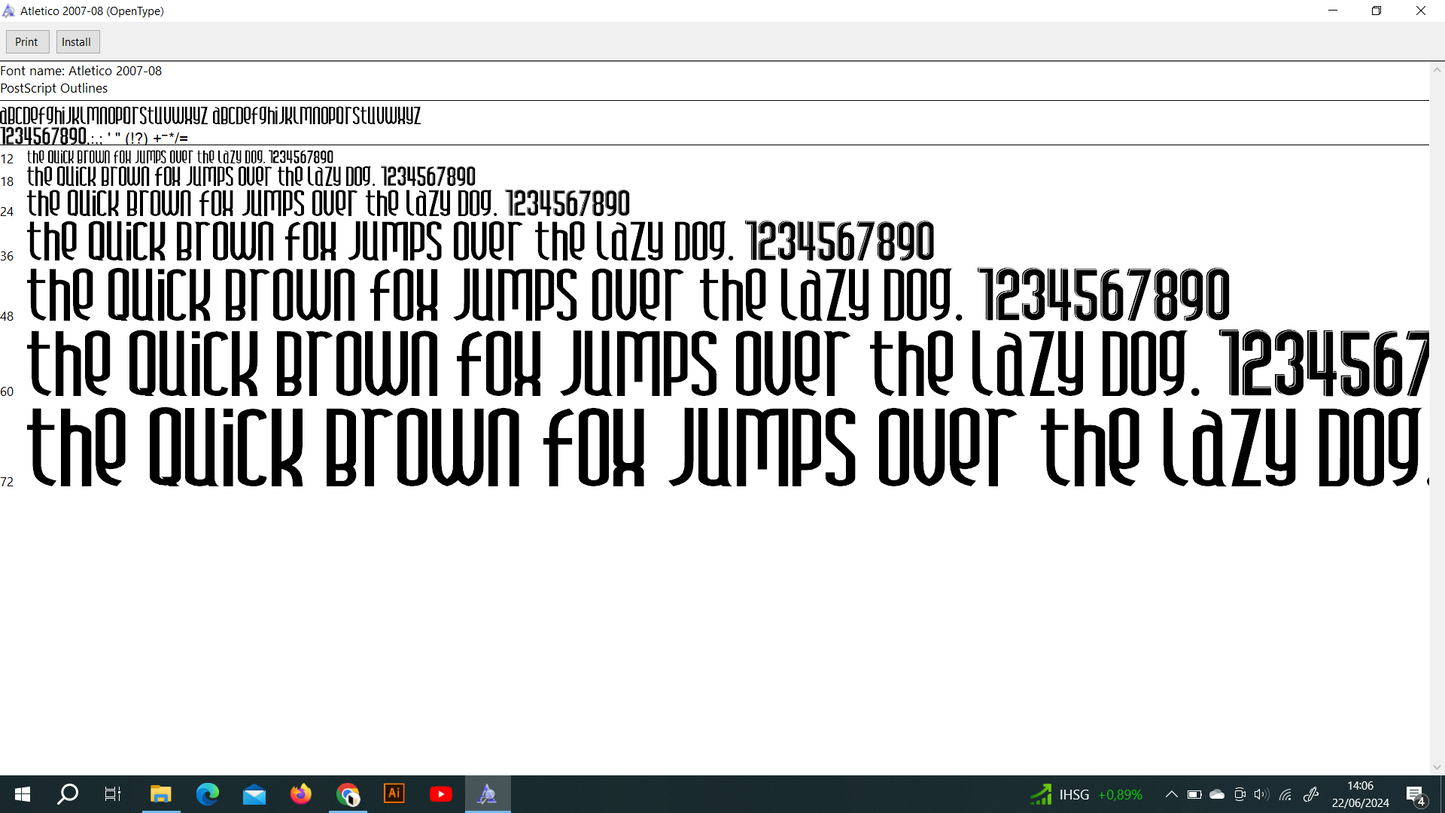This screenshot has height=813, width=1445.
Task: Open taskbar Search magnifier
Action: click(x=68, y=795)
